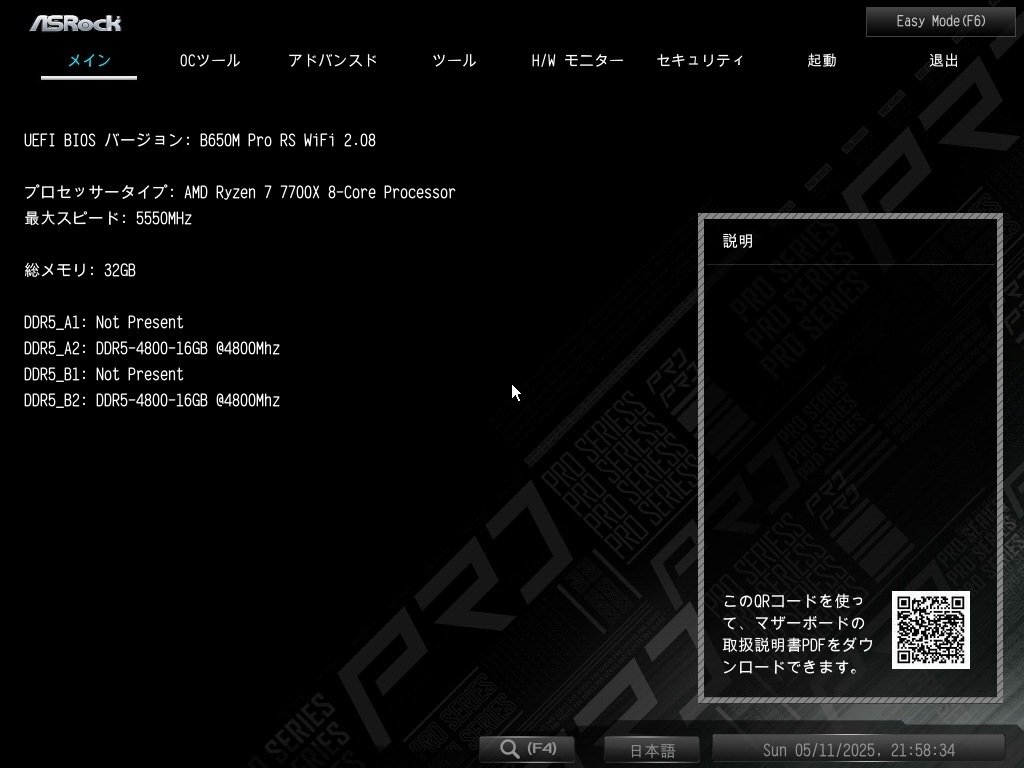Click the DDR5_B1: Not Present row
The image size is (1024, 768).
(104, 375)
